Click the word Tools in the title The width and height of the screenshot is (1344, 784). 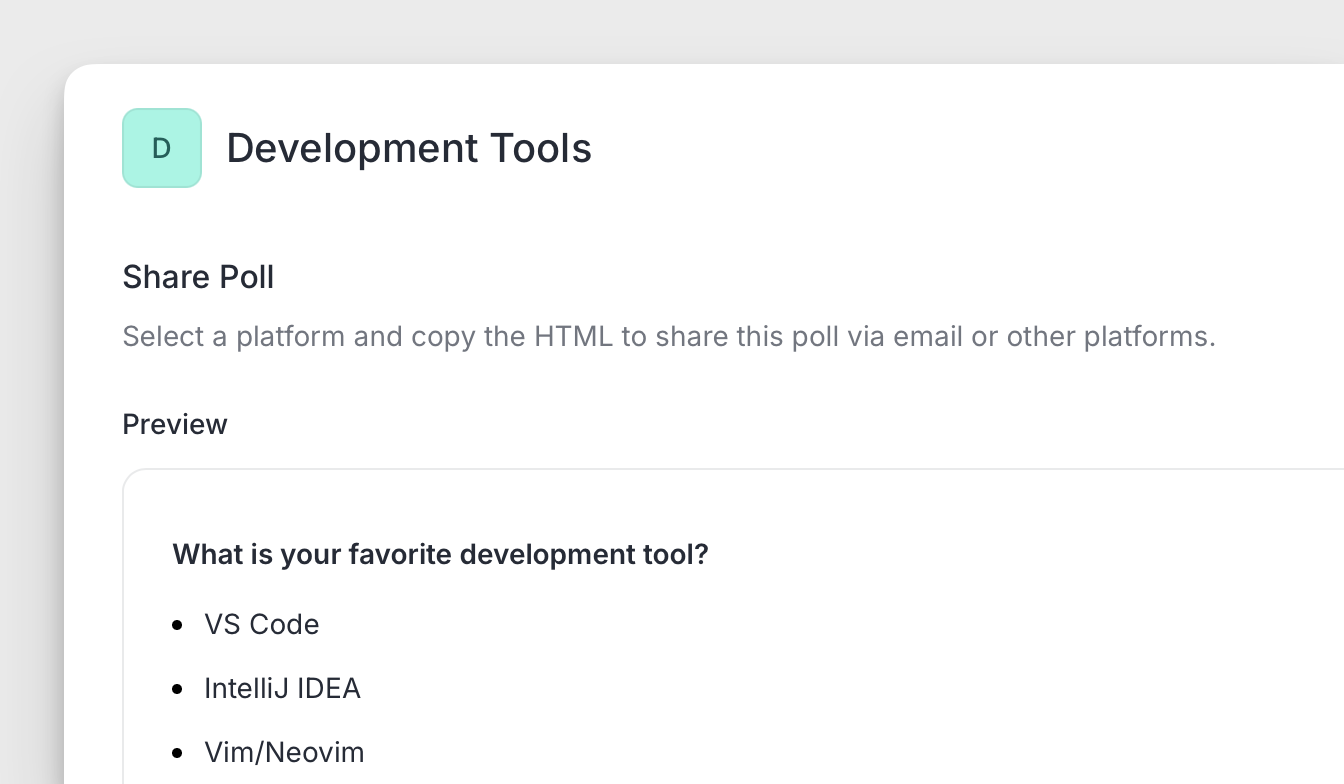(540, 148)
